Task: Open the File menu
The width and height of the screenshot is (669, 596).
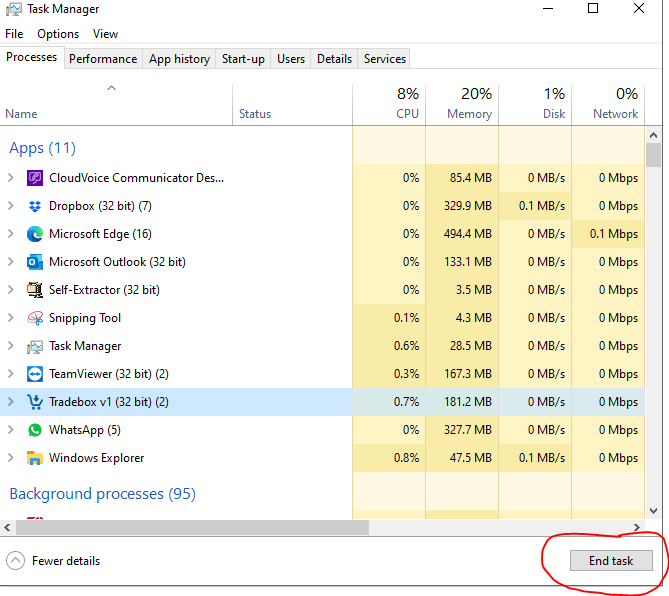Action: click(x=14, y=34)
